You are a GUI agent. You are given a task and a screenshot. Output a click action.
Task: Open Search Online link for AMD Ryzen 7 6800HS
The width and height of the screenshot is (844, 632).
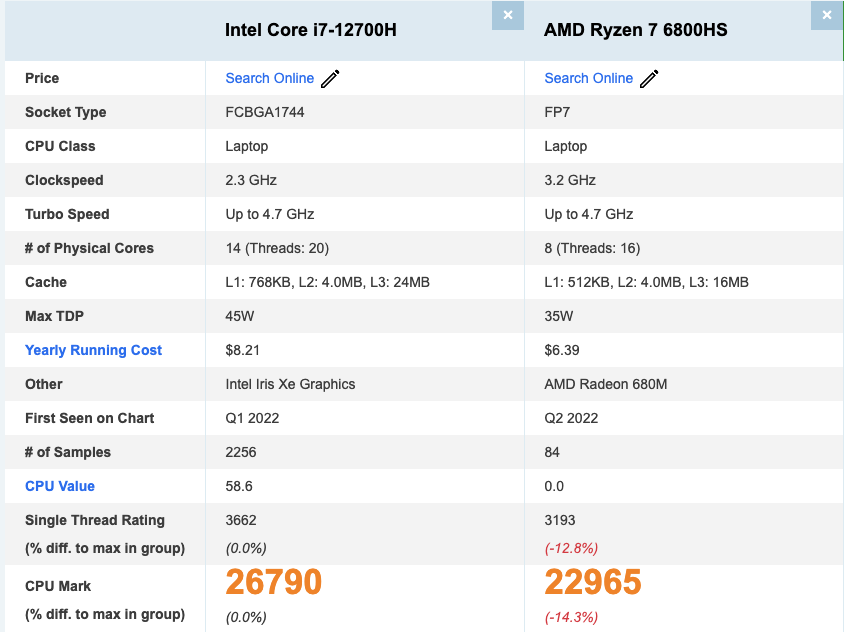click(588, 78)
